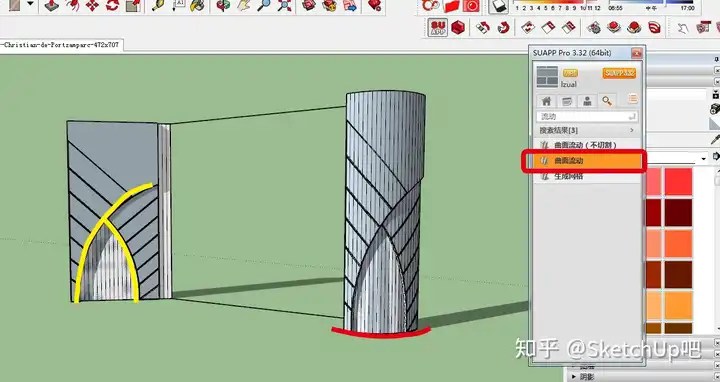720x382 pixels.
Task: Pick the Zoom magnifier tool
Action: (x=264, y=6)
